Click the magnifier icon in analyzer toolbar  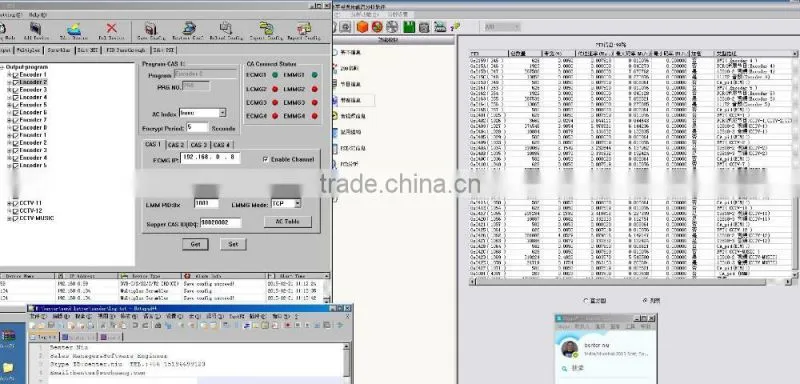tap(345, 27)
